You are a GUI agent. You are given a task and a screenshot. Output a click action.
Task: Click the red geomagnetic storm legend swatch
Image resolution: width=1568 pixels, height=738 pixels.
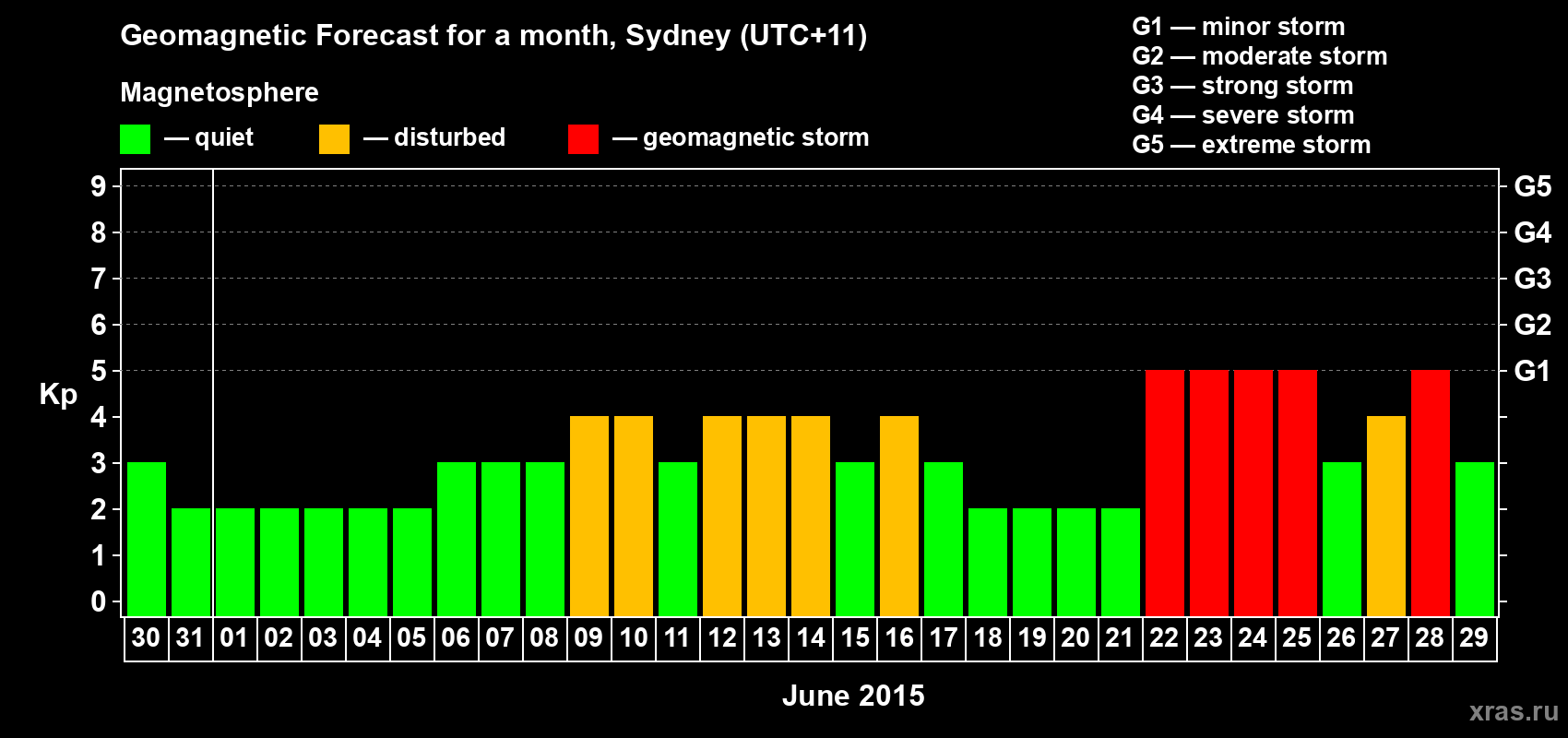(583, 139)
